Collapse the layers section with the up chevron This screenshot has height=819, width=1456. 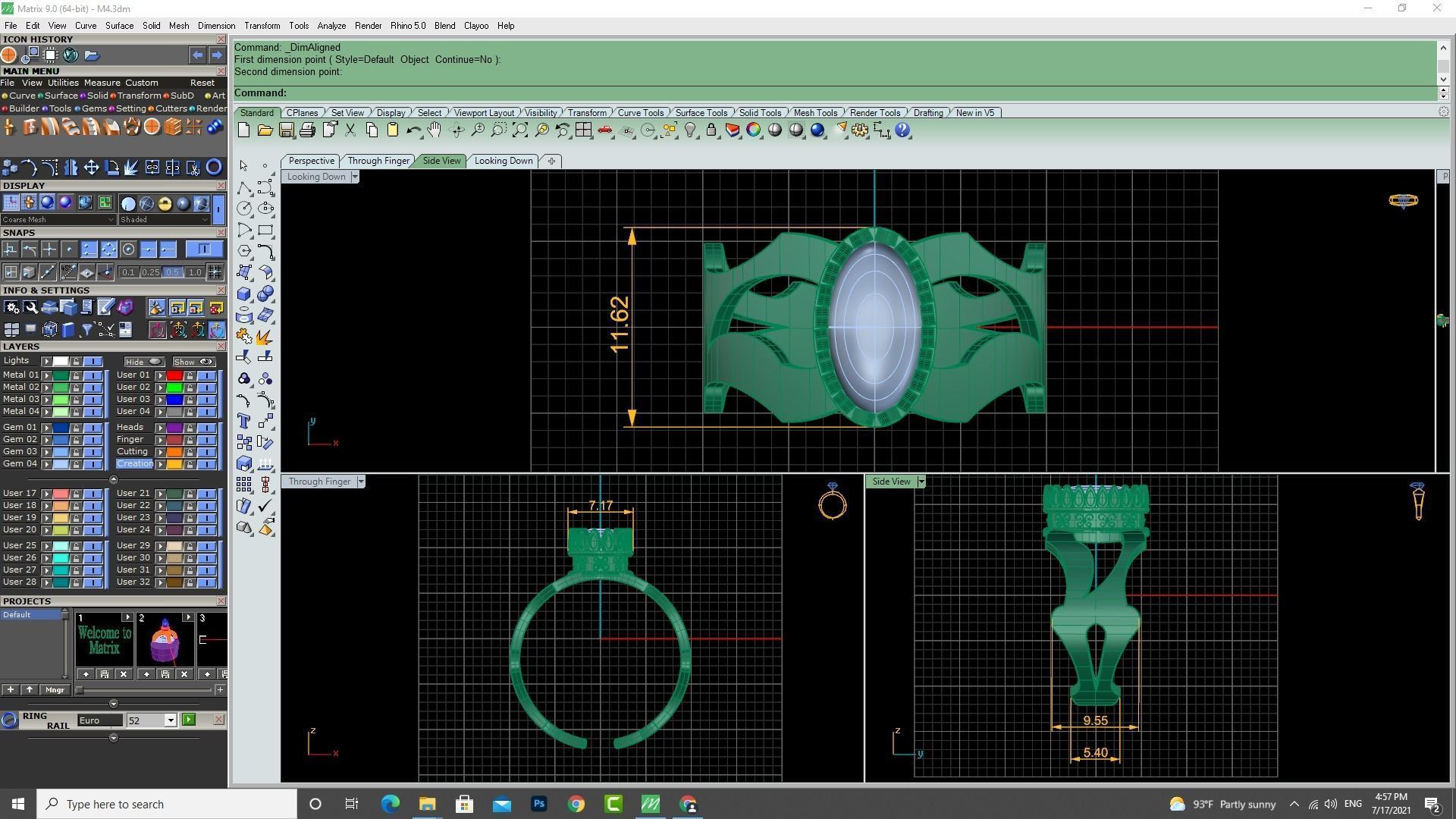tap(114, 479)
